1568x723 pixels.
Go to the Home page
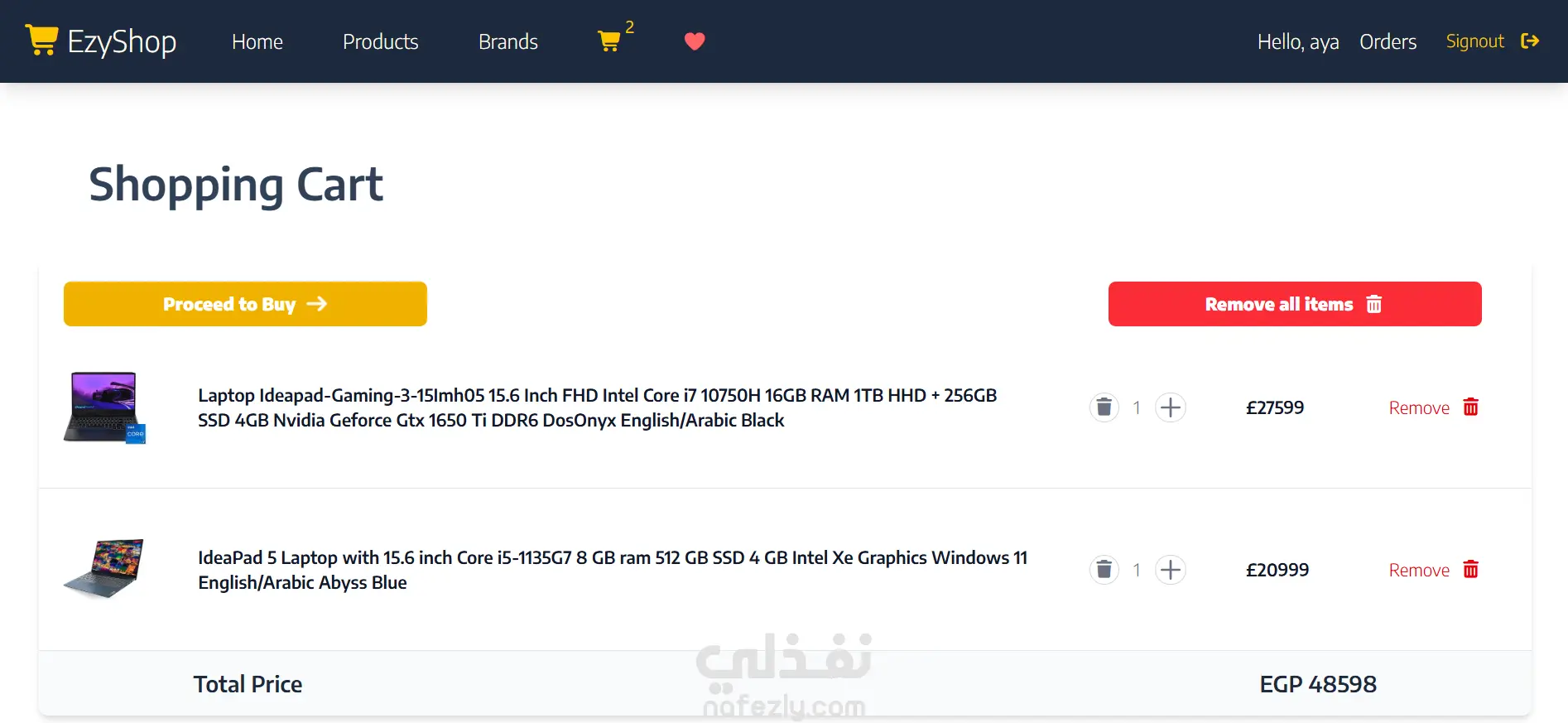(x=257, y=41)
